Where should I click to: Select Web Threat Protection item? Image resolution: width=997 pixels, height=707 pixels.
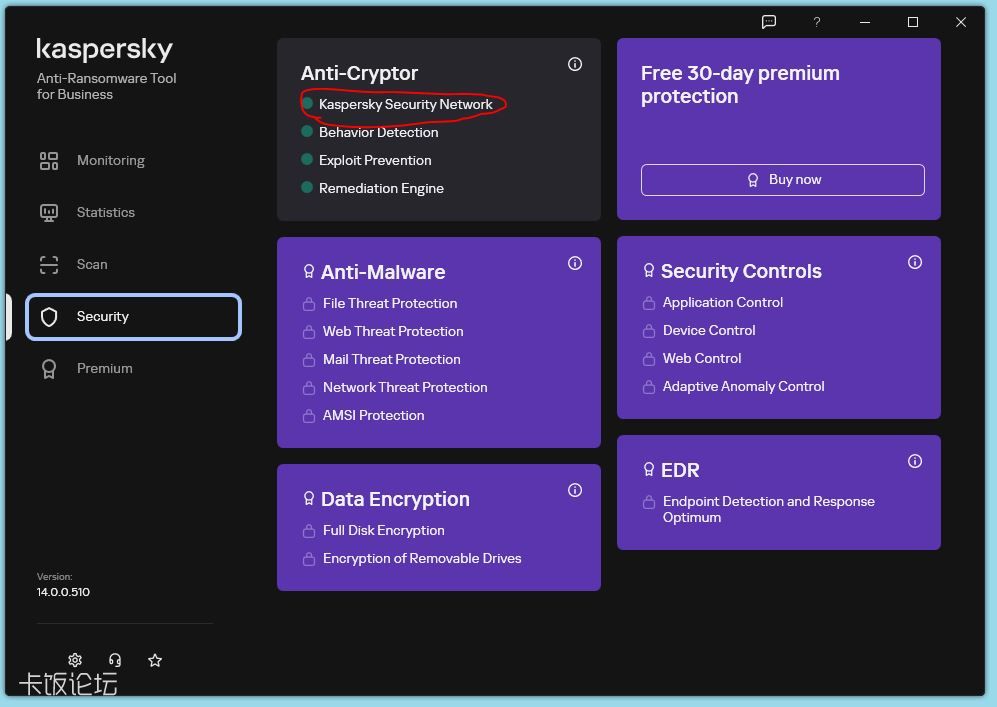(x=393, y=331)
